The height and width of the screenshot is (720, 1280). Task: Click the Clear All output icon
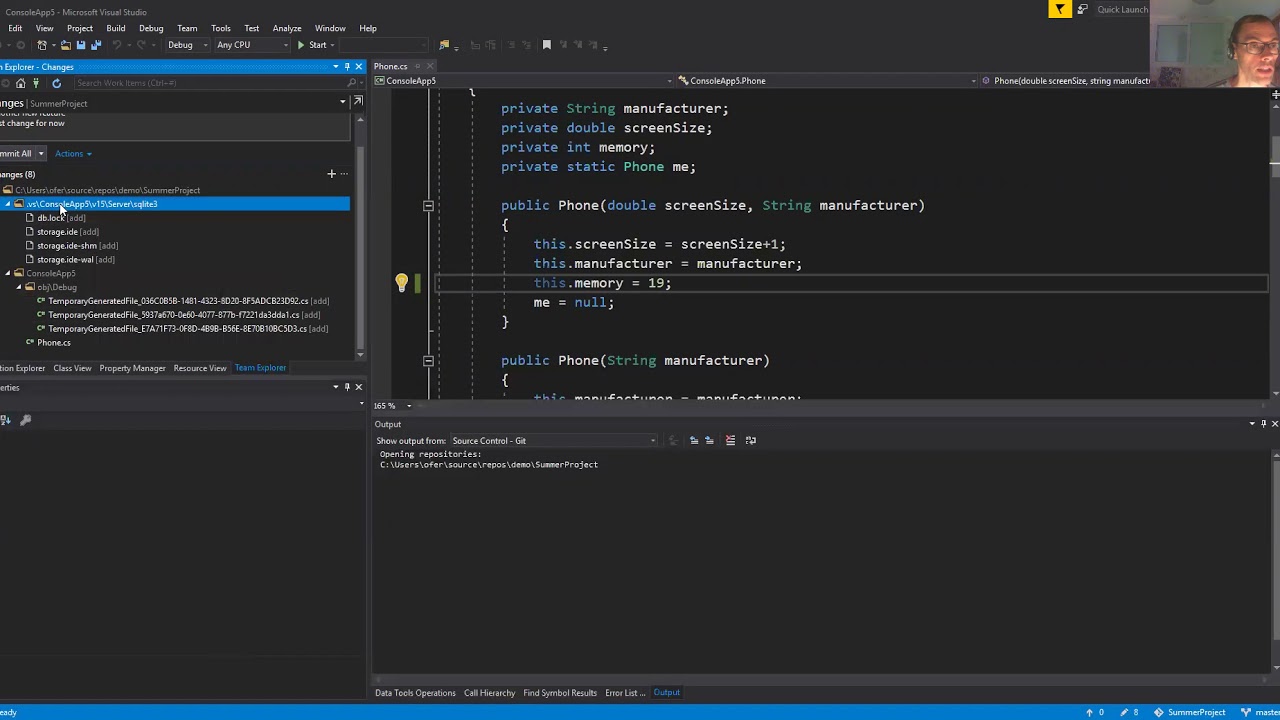coord(730,440)
